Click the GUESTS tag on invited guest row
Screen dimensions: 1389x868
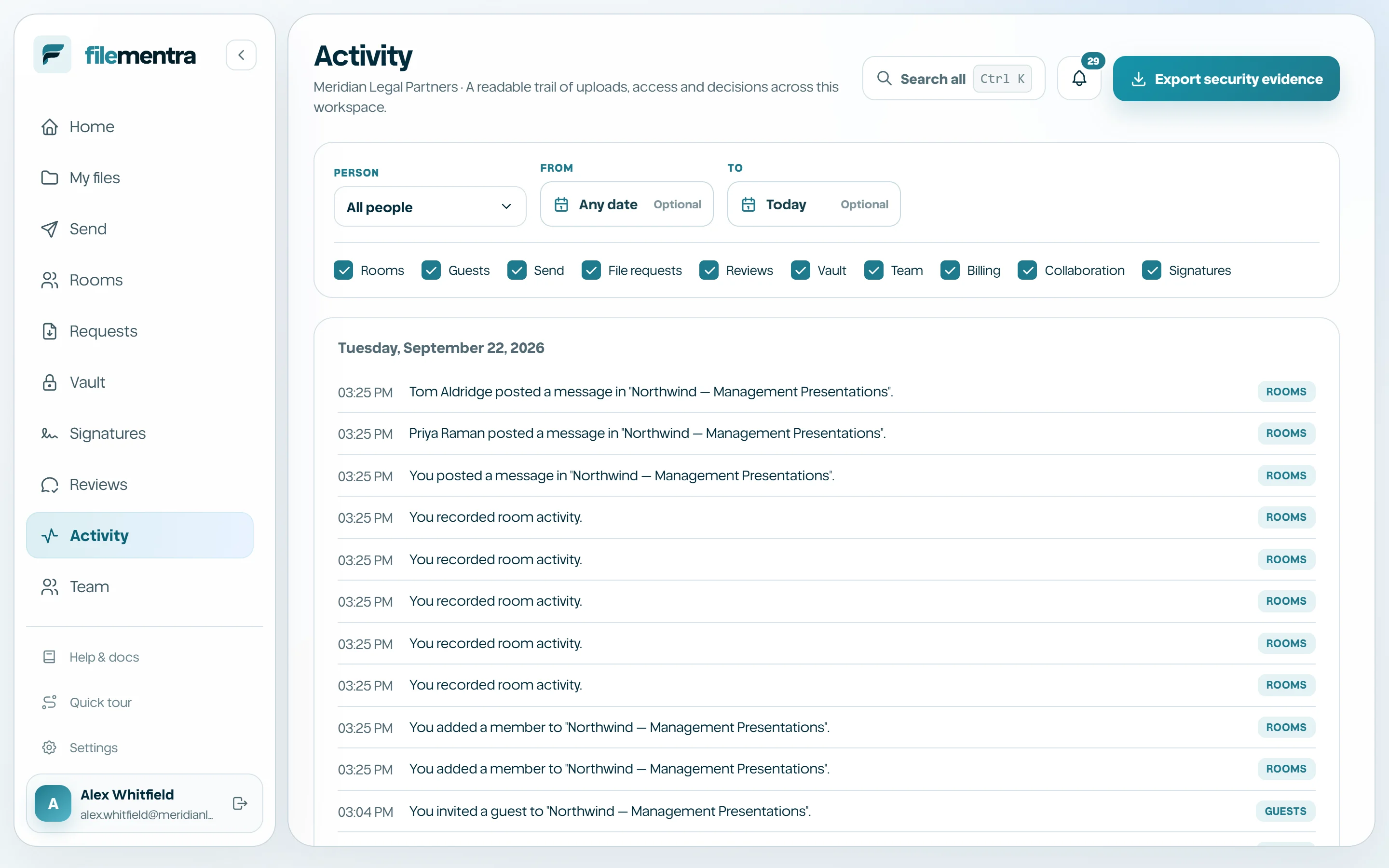[1285, 811]
